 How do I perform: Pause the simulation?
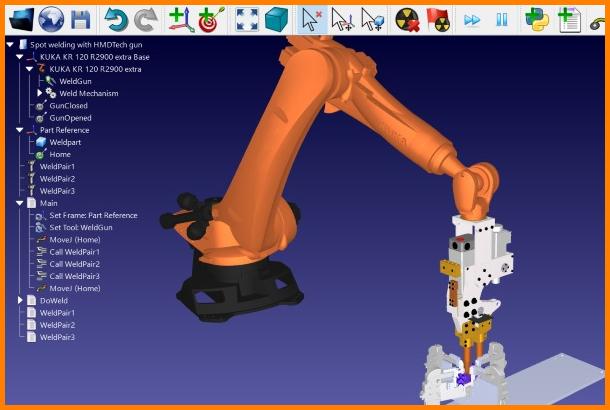(502, 19)
